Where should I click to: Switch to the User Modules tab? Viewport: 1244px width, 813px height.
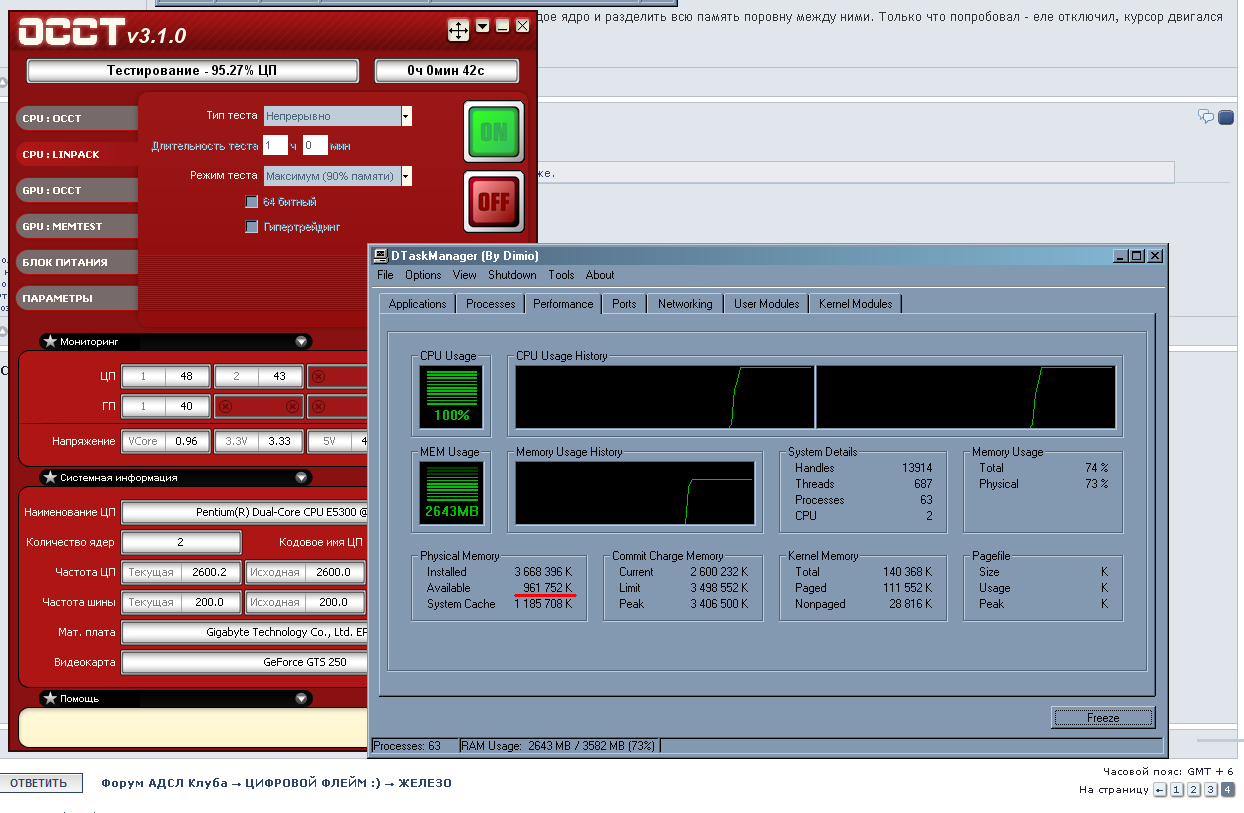[767, 304]
